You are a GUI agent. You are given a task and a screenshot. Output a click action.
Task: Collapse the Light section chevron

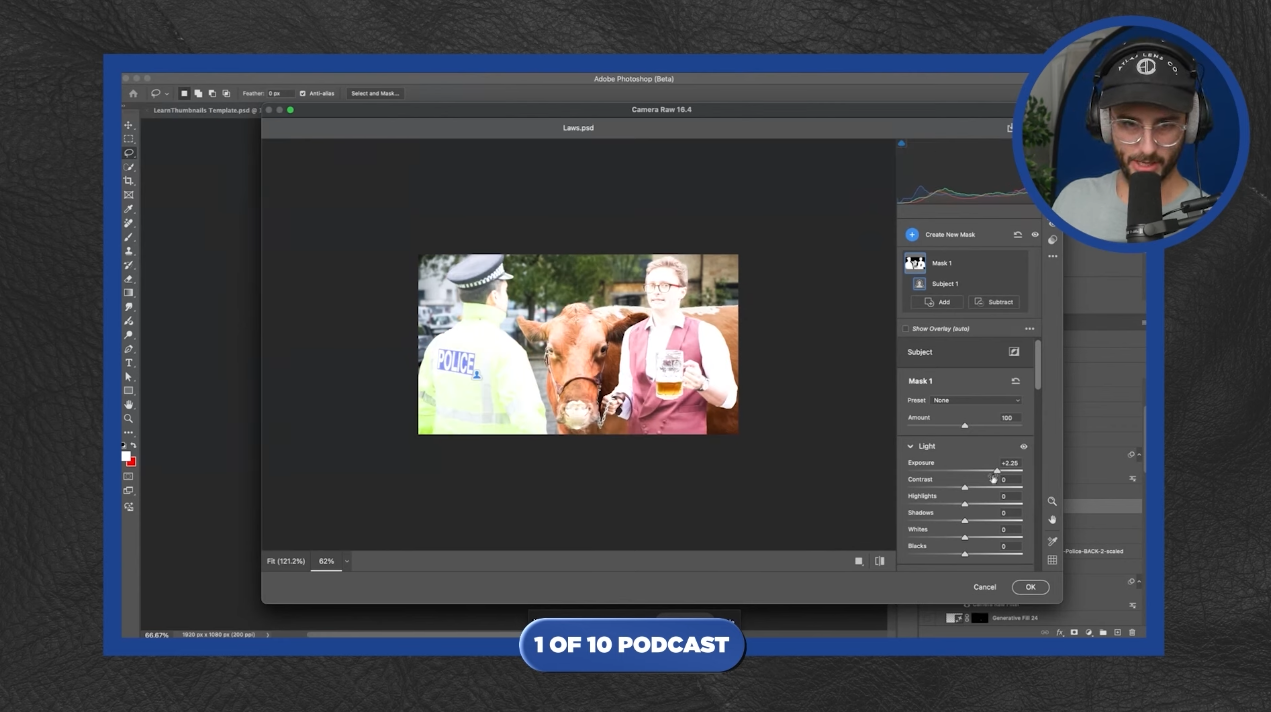coord(910,447)
